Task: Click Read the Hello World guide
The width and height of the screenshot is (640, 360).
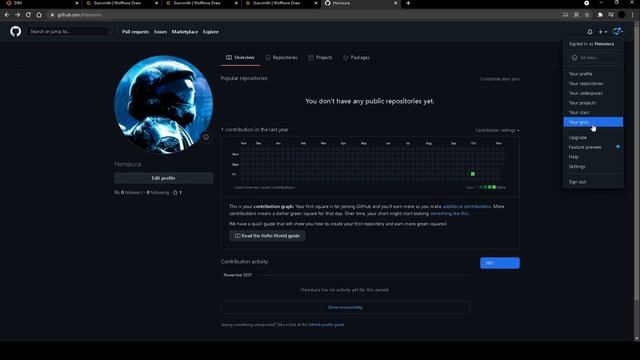Action: point(267,236)
